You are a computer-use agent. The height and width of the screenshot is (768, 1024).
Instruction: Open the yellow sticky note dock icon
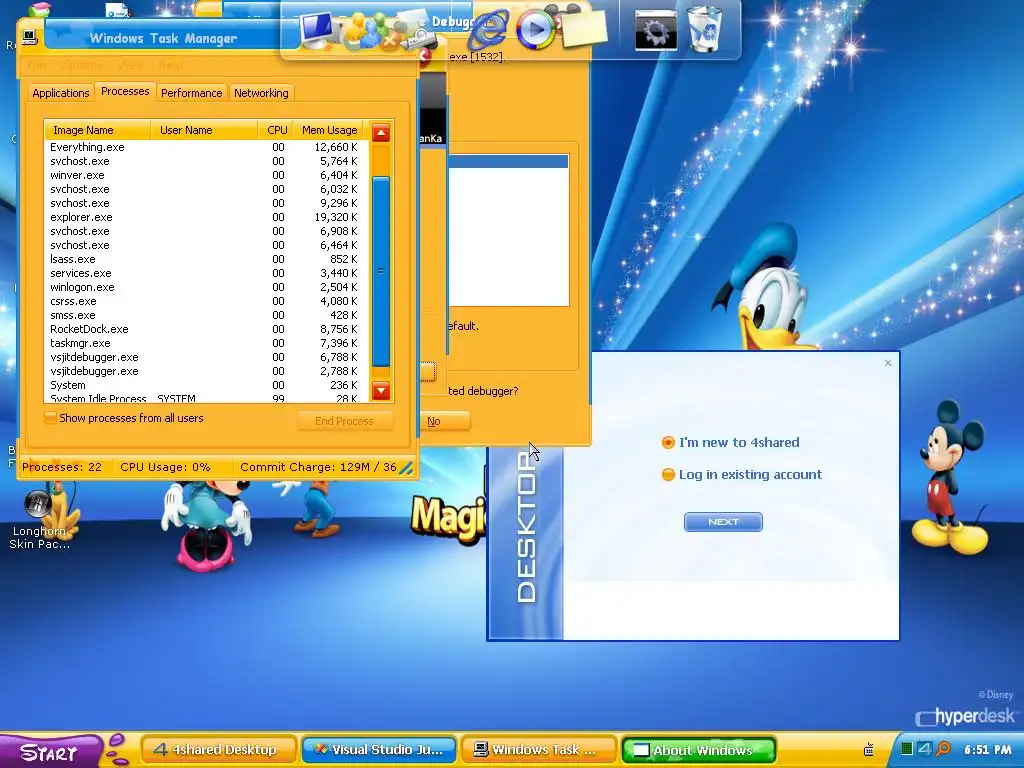[x=584, y=28]
